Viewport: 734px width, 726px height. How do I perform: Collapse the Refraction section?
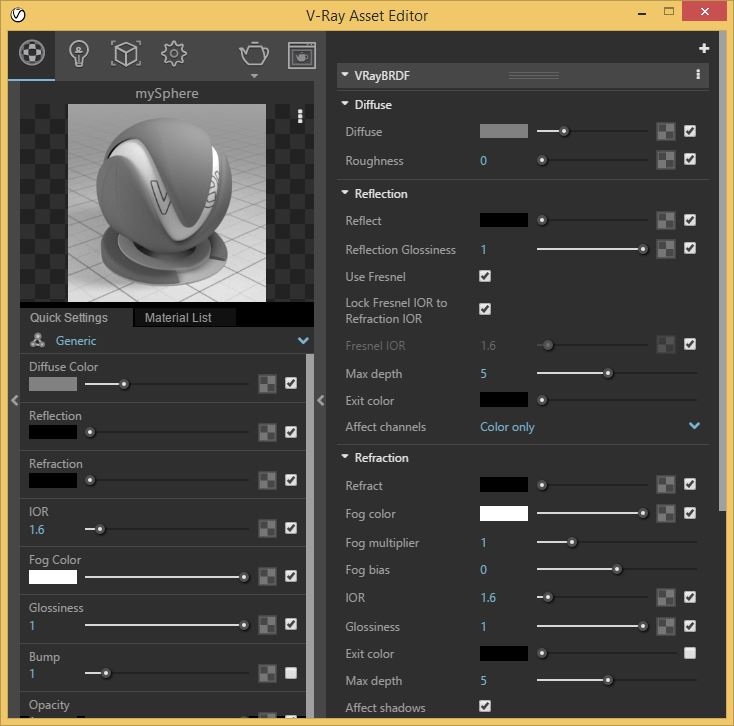click(x=345, y=456)
